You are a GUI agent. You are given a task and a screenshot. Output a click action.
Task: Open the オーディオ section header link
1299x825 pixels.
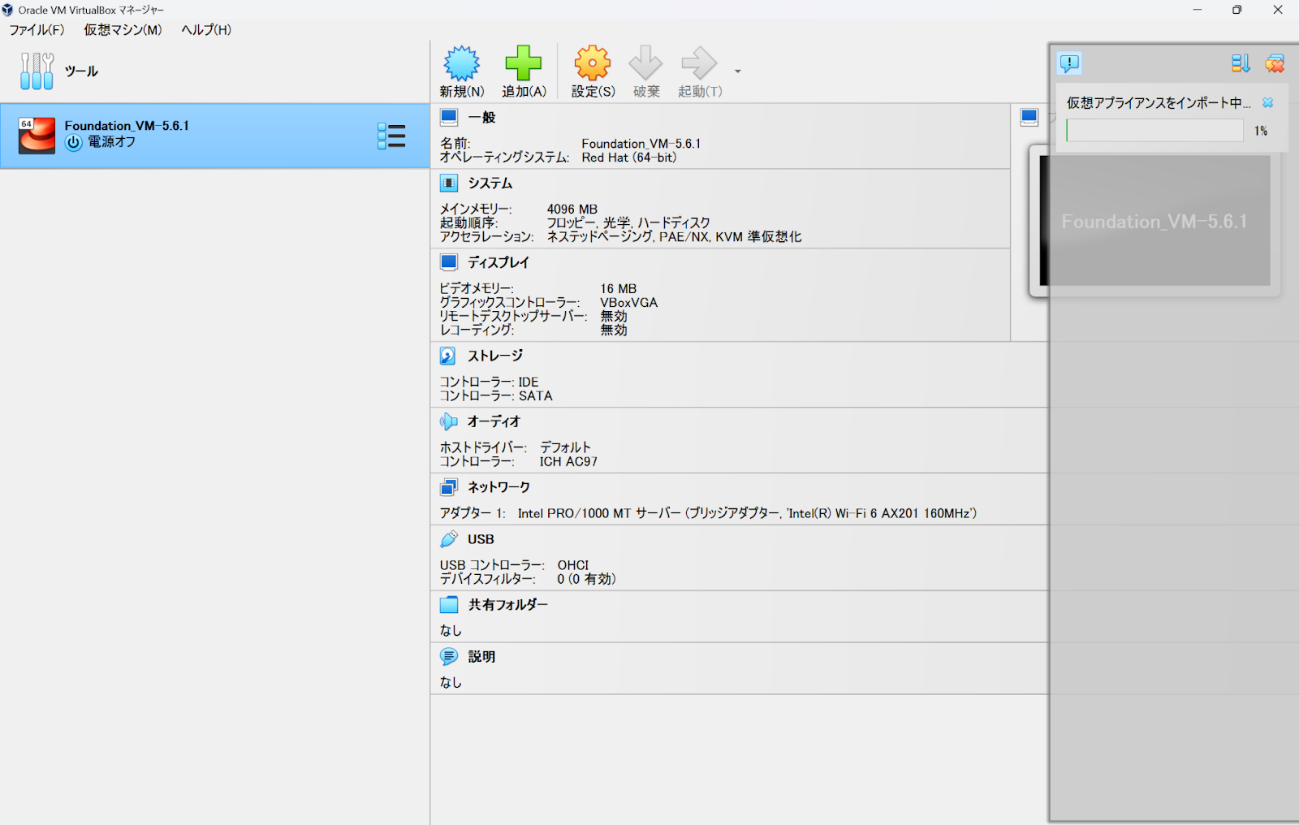pos(494,421)
